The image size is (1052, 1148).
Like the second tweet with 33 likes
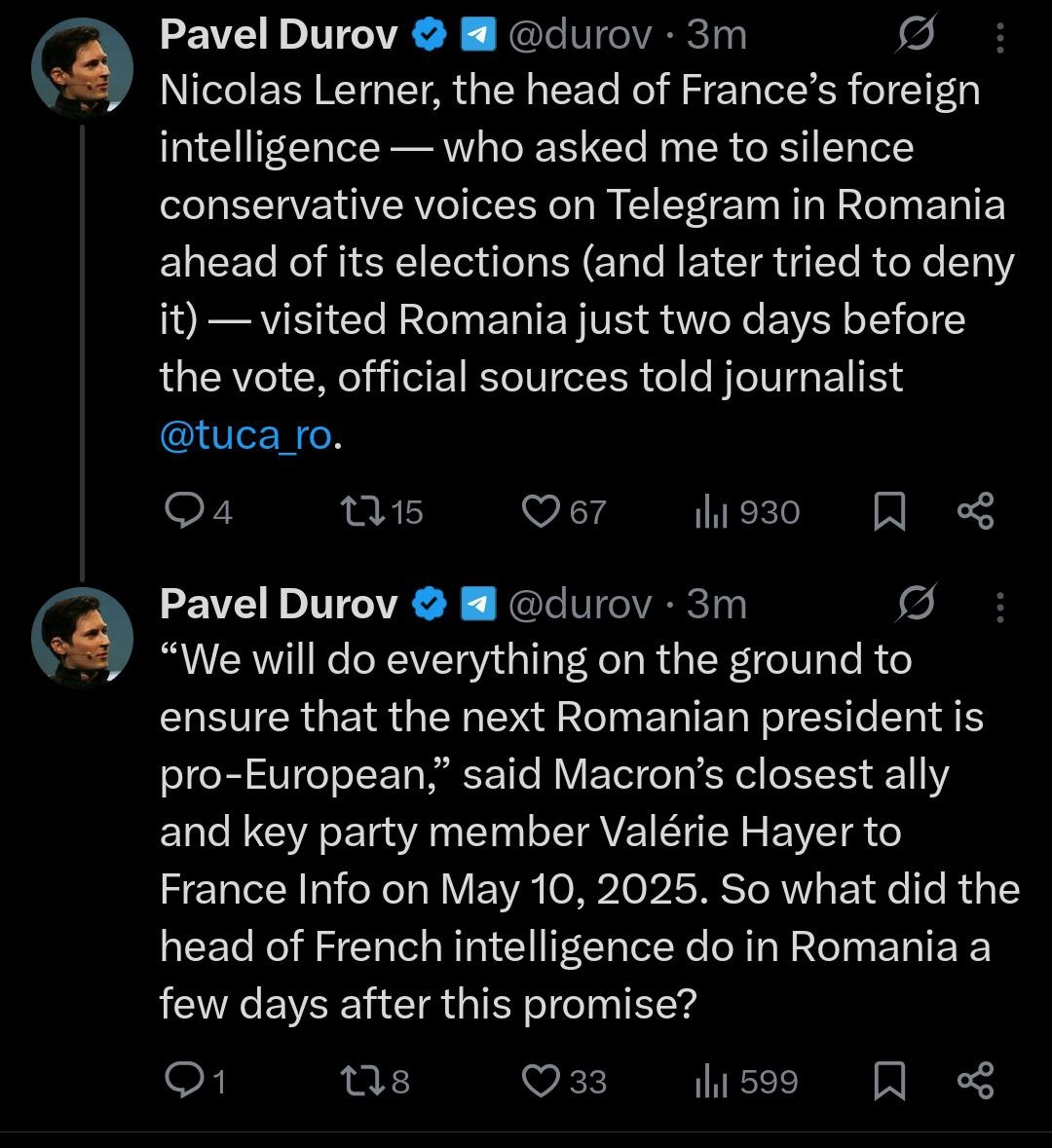click(x=541, y=1081)
